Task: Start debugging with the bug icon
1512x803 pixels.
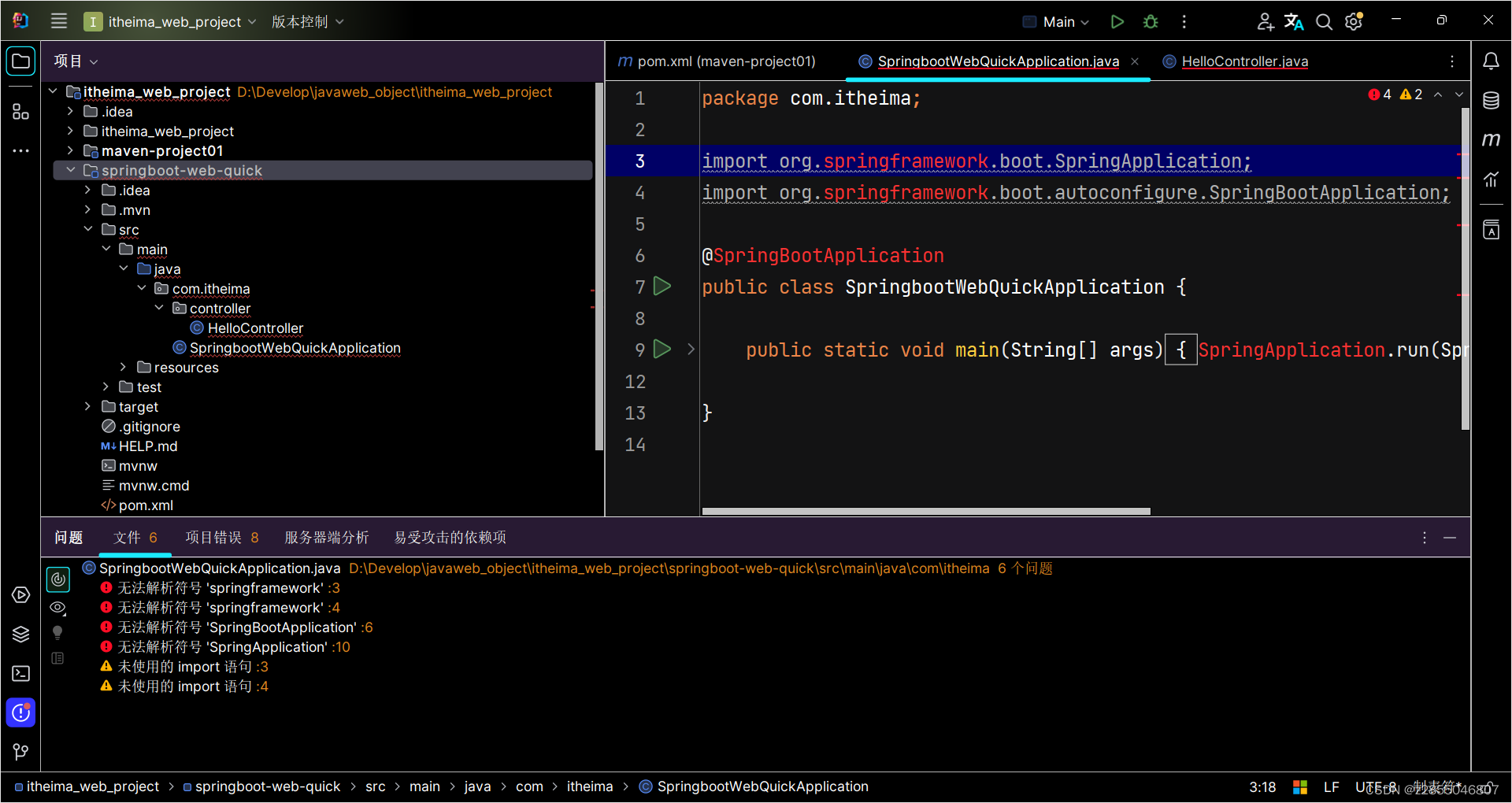Action: pos(1151,21)
